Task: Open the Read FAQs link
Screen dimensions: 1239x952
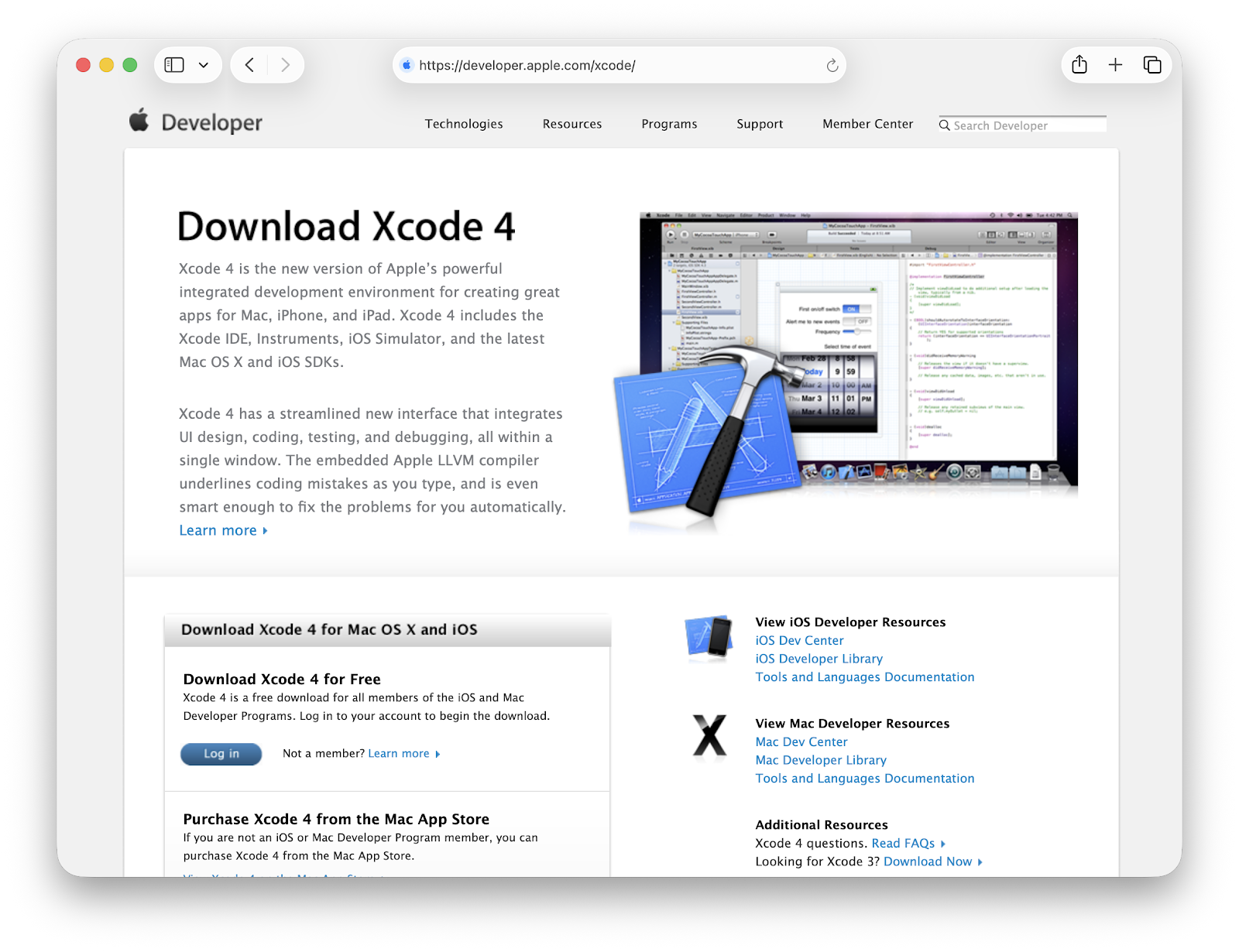Action: click(x=908, y=844)
